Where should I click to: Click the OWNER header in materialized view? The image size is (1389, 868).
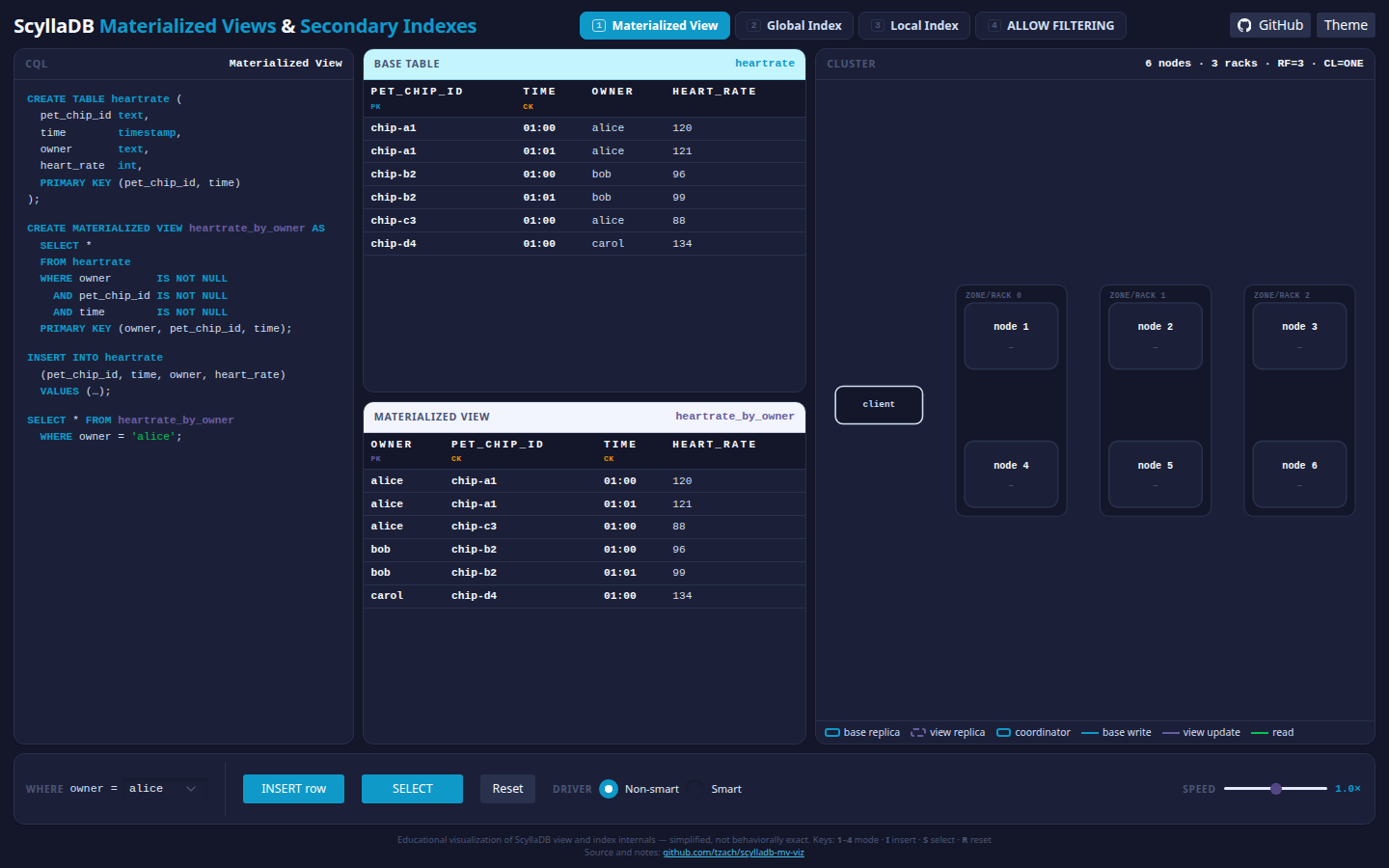click(x=392, y=445)
